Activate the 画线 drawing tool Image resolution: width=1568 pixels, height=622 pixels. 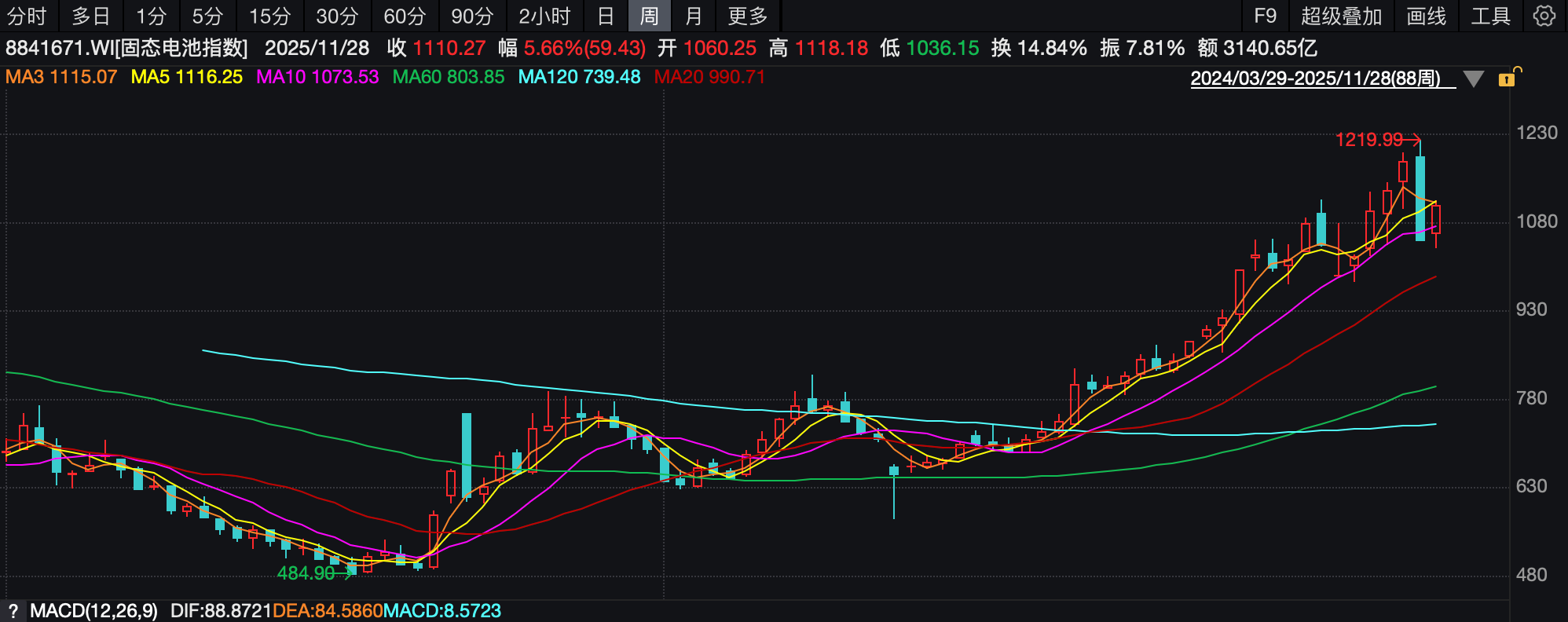1426,16
